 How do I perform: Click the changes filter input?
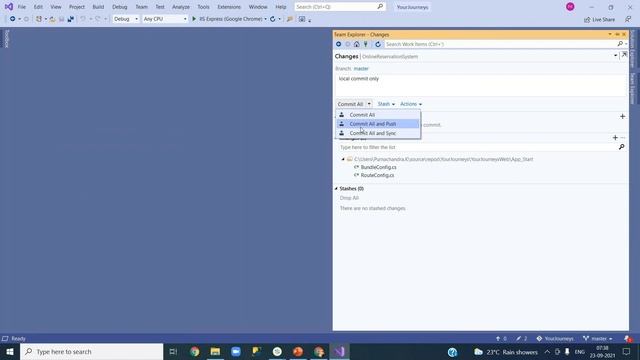[478, 147]
